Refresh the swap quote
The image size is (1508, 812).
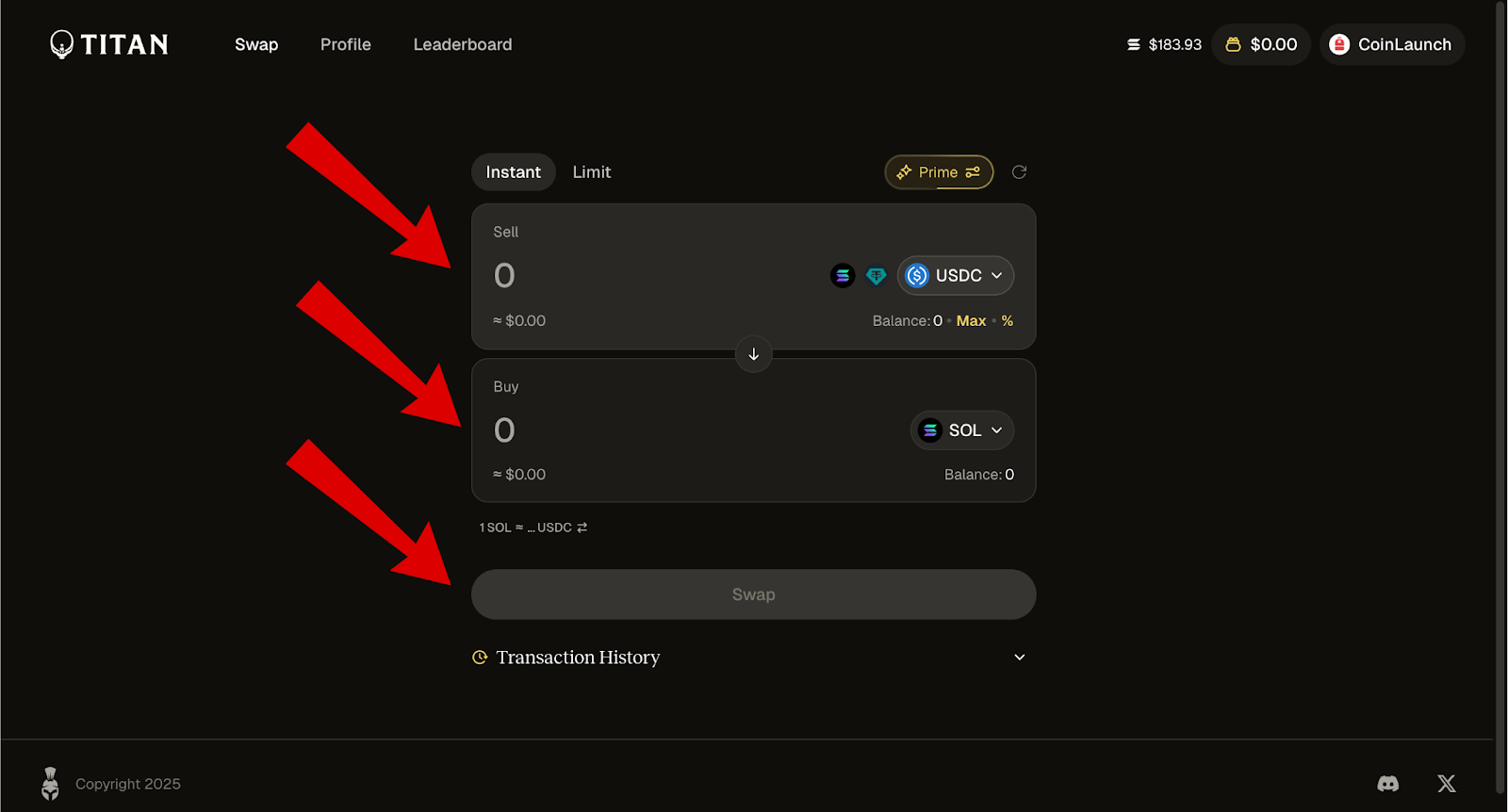[x=1019, y=171]
